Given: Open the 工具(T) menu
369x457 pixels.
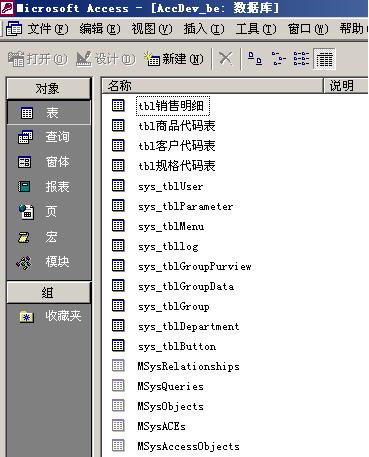Looking at the screenshot, I should pyautogui.click(x=256, y=29).
